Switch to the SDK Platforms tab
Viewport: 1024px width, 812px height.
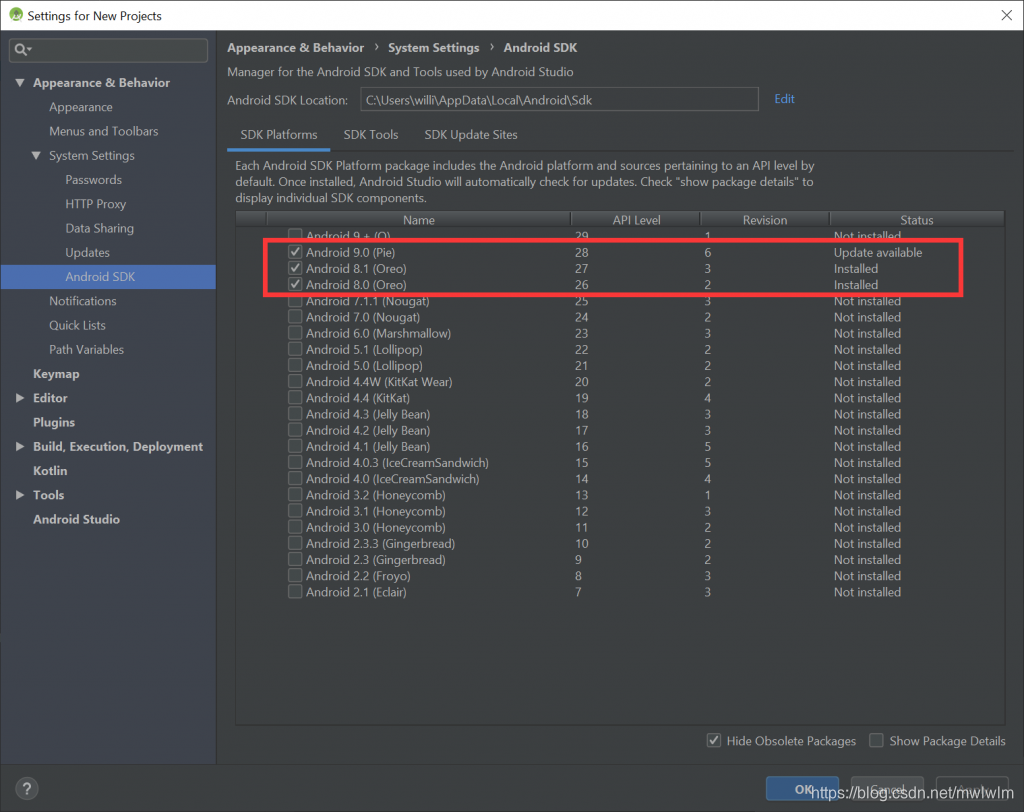tap(279, 135)
